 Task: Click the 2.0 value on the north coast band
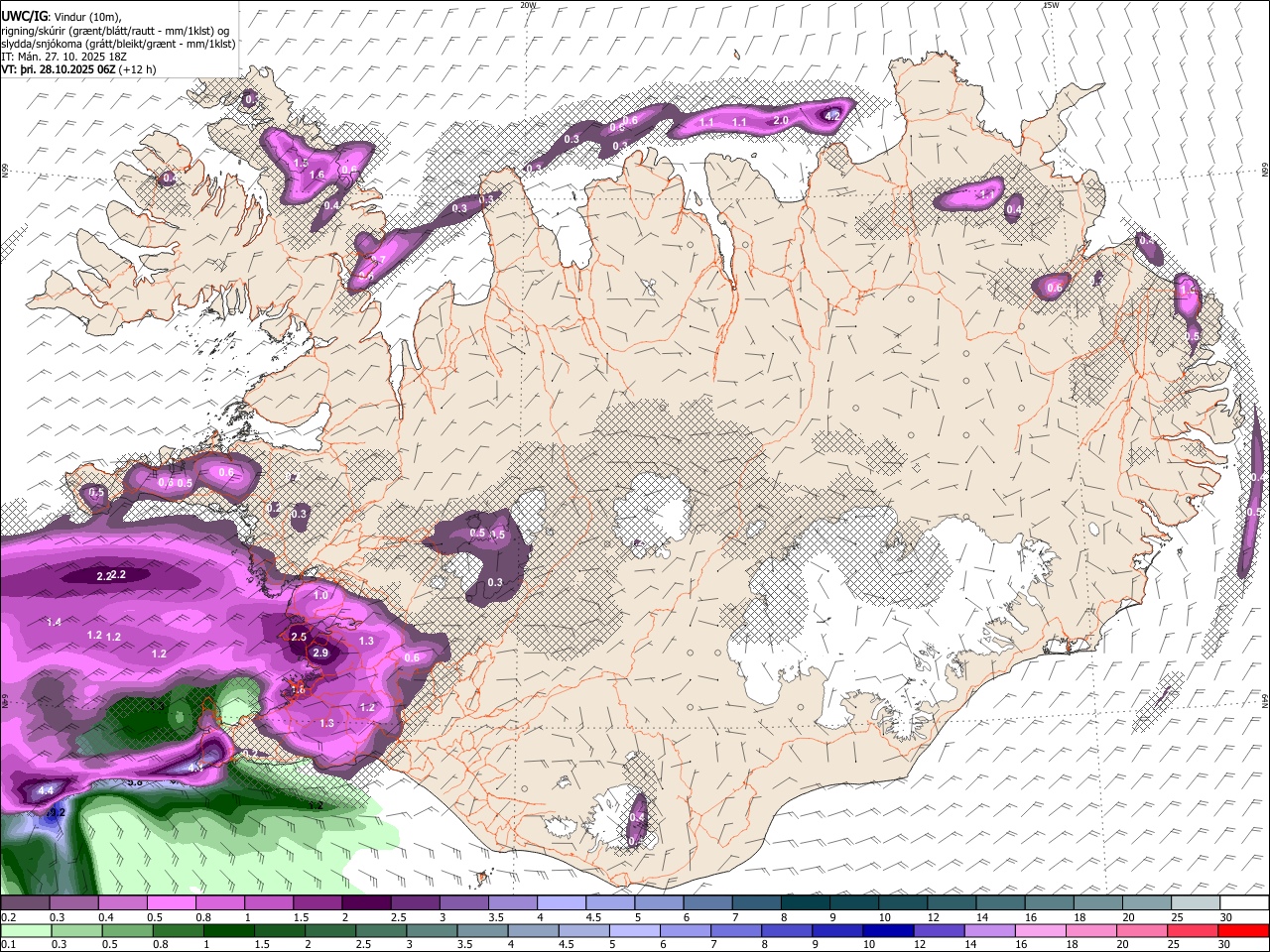[782, 121]
